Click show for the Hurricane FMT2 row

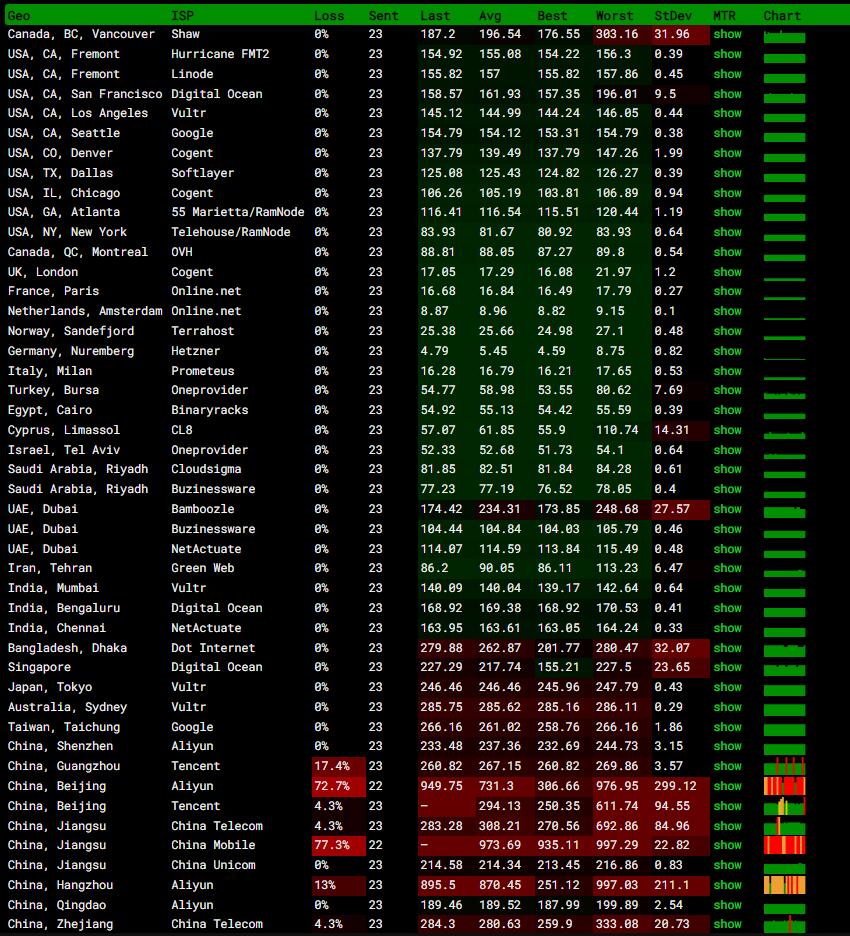pyautogui.click(x=727, y=54)
